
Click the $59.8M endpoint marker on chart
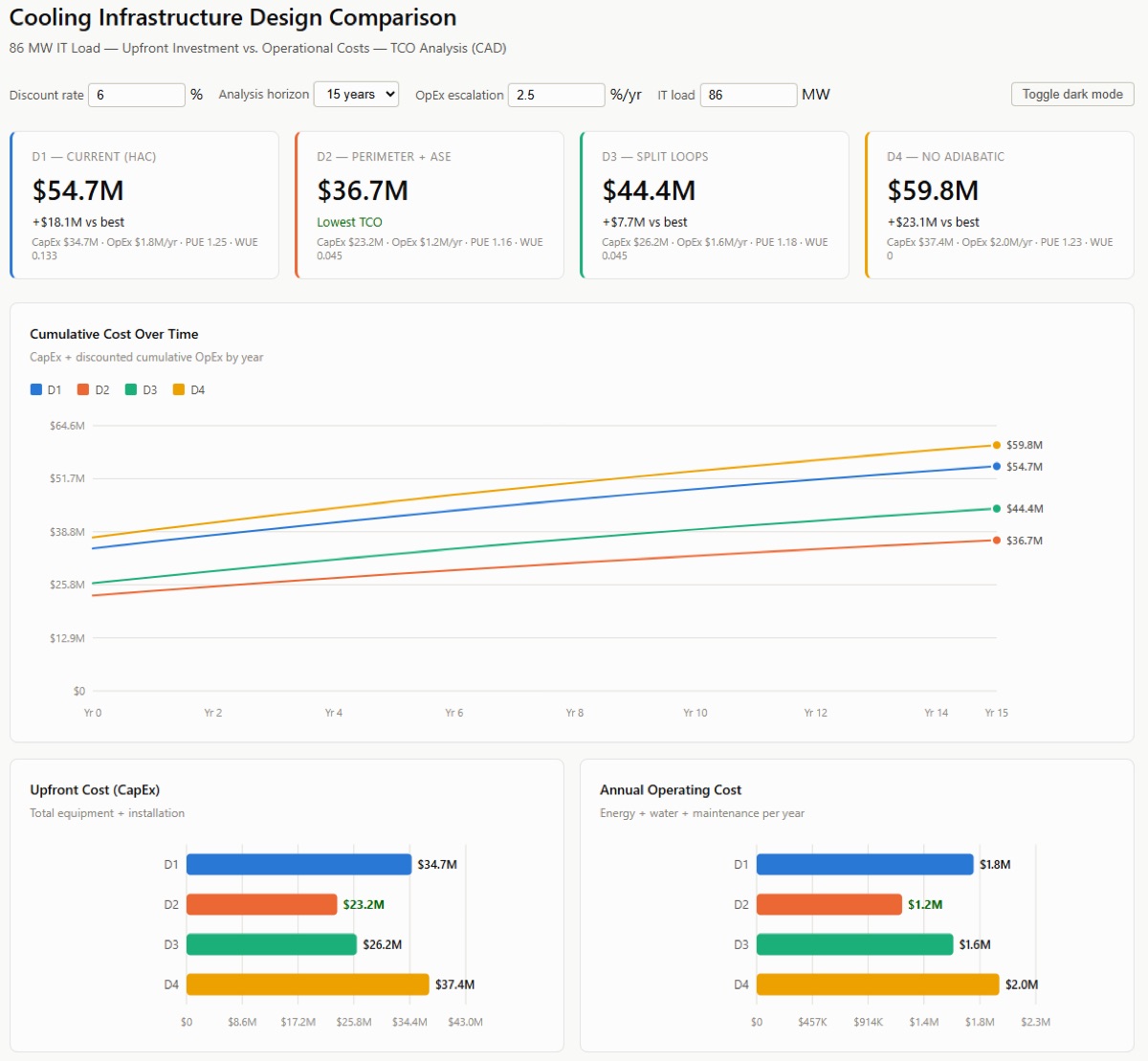point(997,445)
